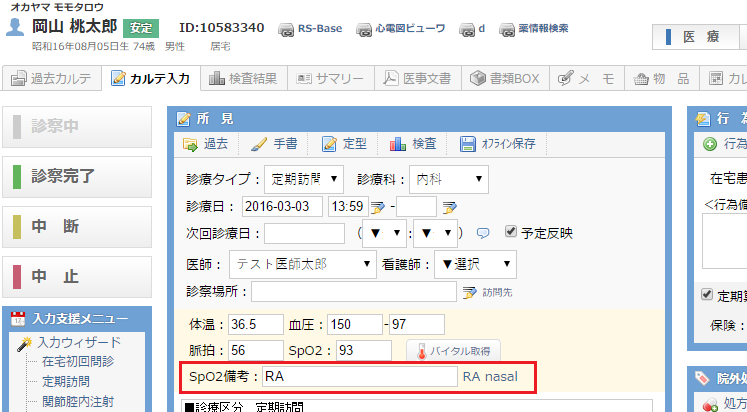Open the 看護師 selection dropdown
747x412 pixels.
click(475, 264)
